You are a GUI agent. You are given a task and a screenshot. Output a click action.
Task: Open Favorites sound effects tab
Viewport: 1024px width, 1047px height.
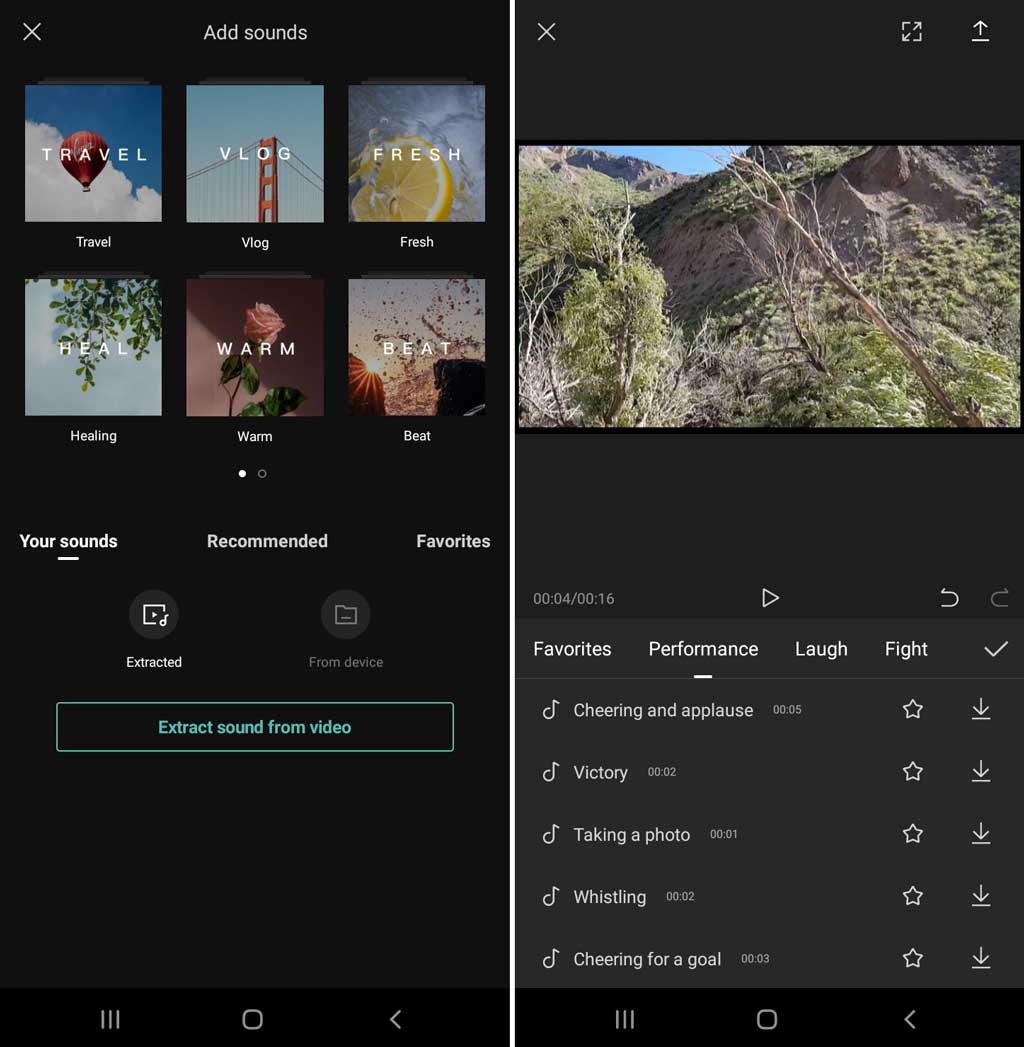coord(572,649)
